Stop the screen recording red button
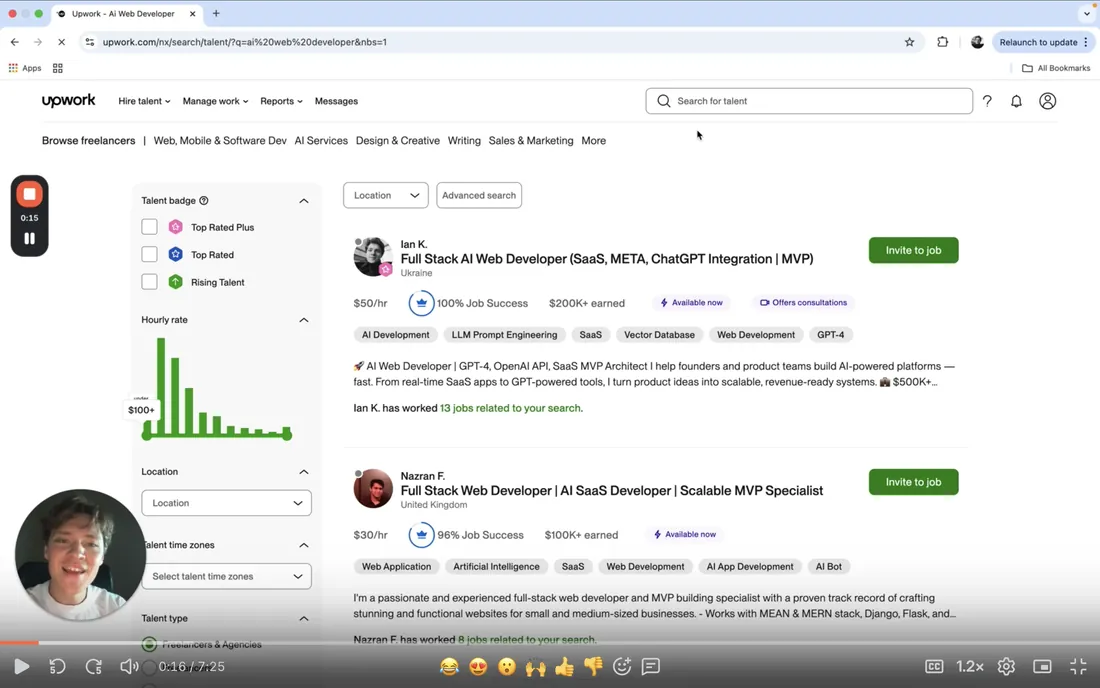Image resolution: width=1100 pixels, height=688 pixels. coord(29,194)
